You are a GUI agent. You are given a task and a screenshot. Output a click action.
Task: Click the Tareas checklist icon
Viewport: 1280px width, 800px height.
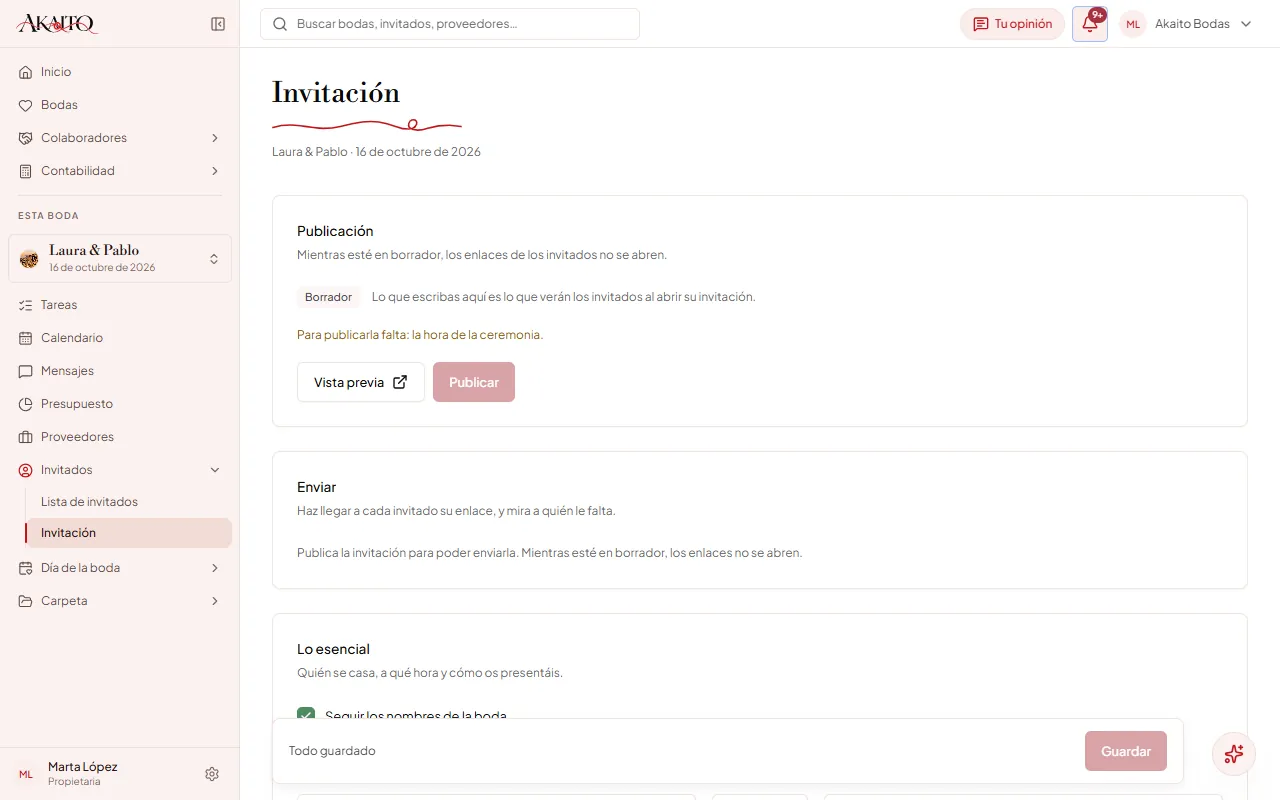click(26, 305)
